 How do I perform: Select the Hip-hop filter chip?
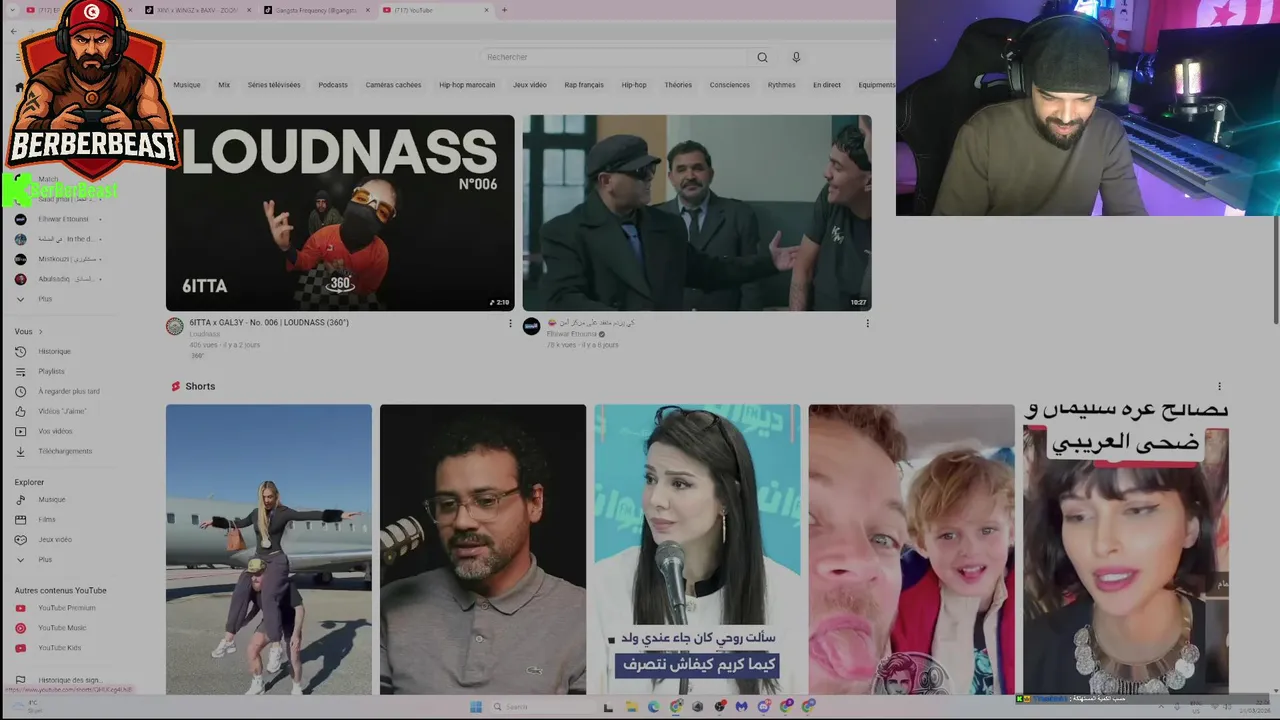coord(634,85)
